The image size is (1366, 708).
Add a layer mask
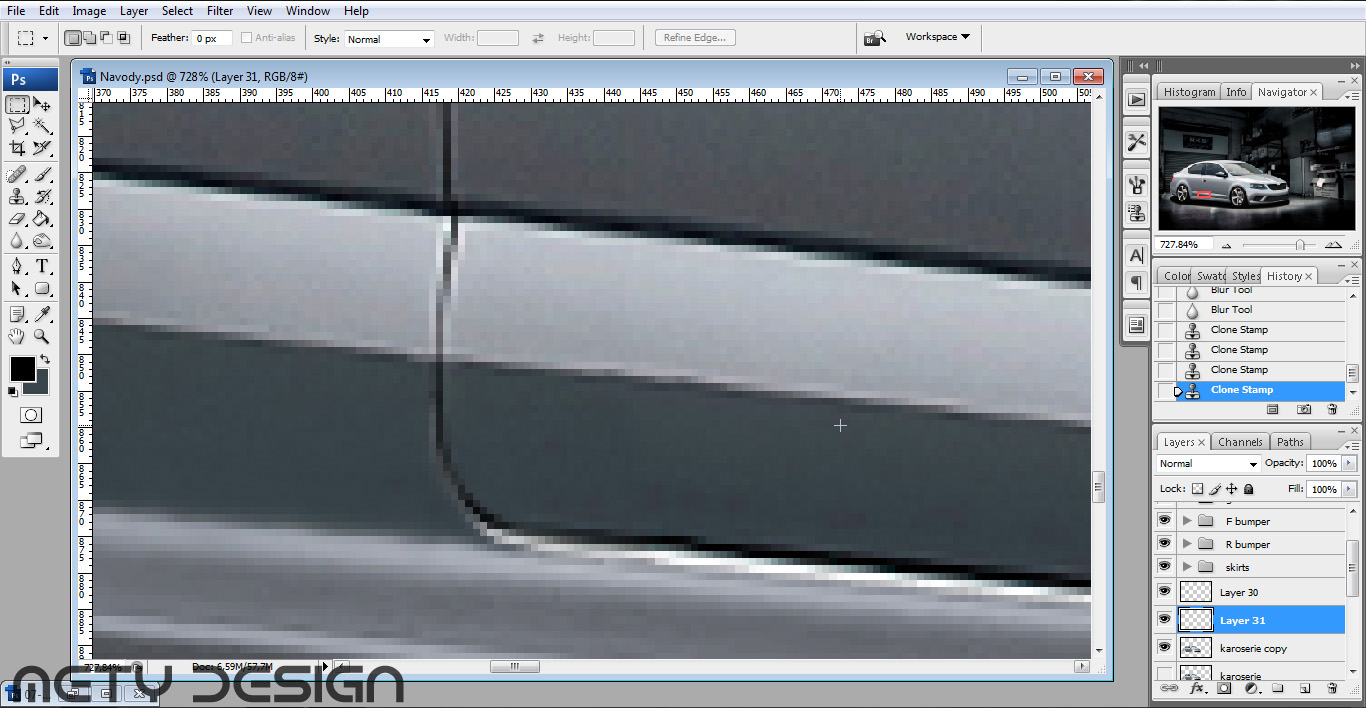[1224, 688]
